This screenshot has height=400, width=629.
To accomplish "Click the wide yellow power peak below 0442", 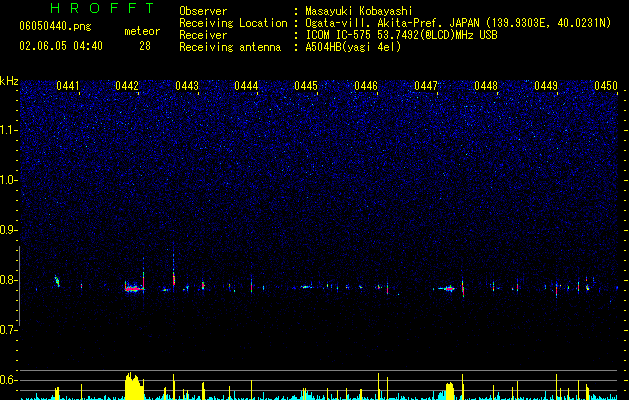I will pyautogui.click(x=134, y=386).
